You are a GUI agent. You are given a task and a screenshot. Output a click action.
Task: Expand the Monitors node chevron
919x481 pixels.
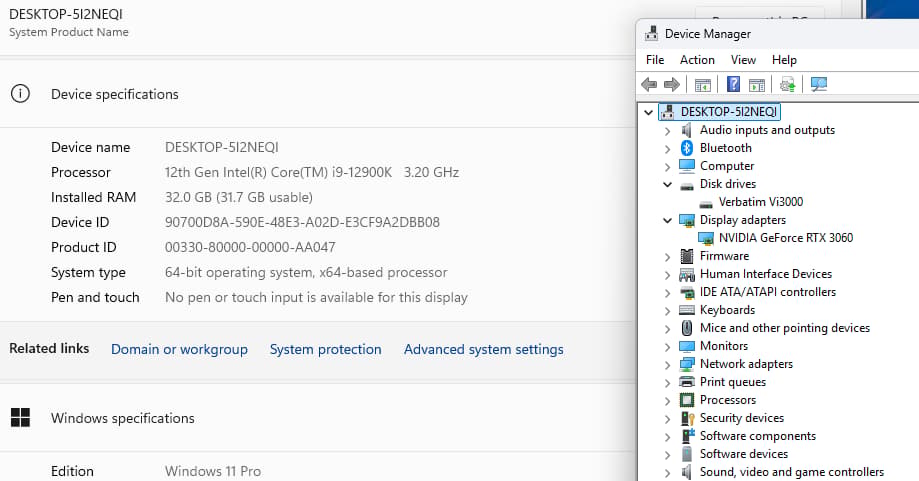tap(667, 347)
